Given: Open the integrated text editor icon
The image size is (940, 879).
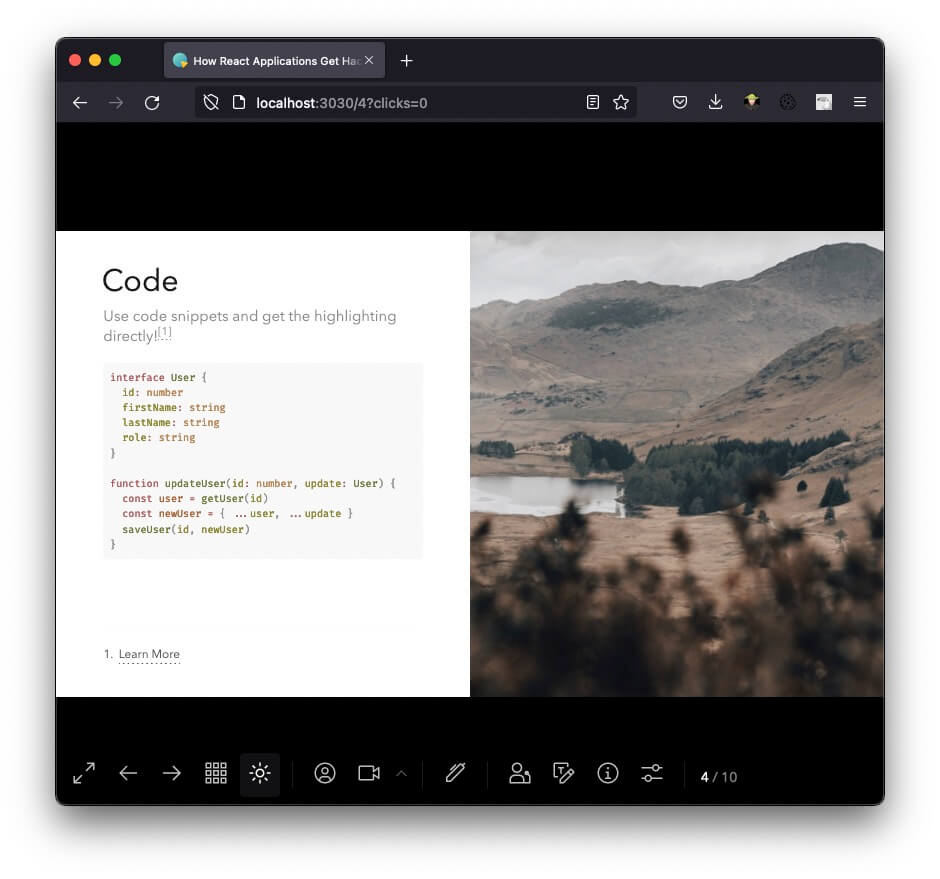Looking at the screenshot, I should tap(563, 773).
